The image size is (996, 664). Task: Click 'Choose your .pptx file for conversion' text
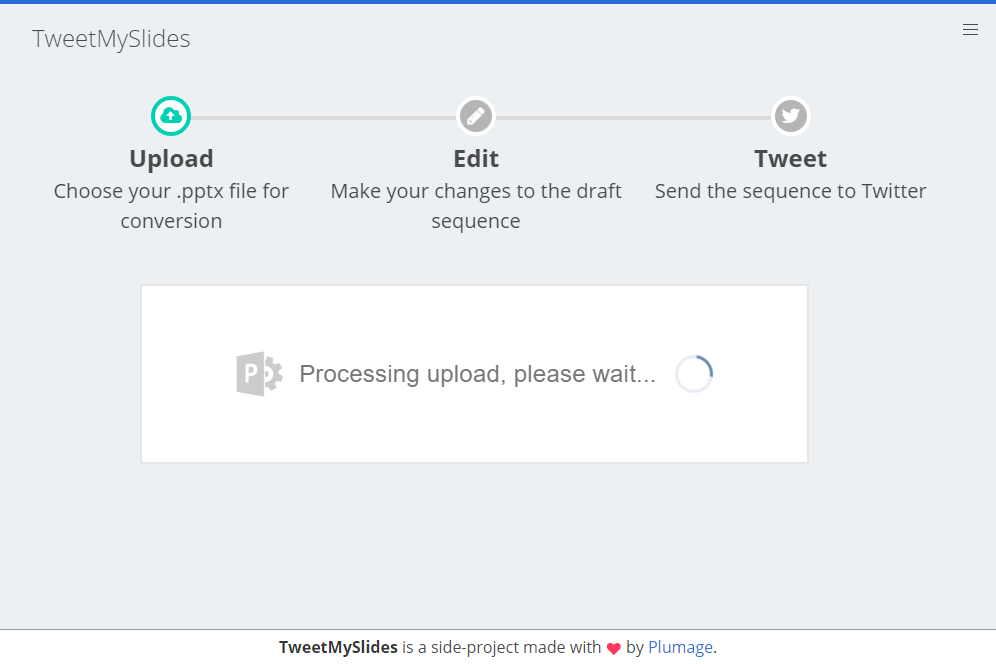point(172,206)
